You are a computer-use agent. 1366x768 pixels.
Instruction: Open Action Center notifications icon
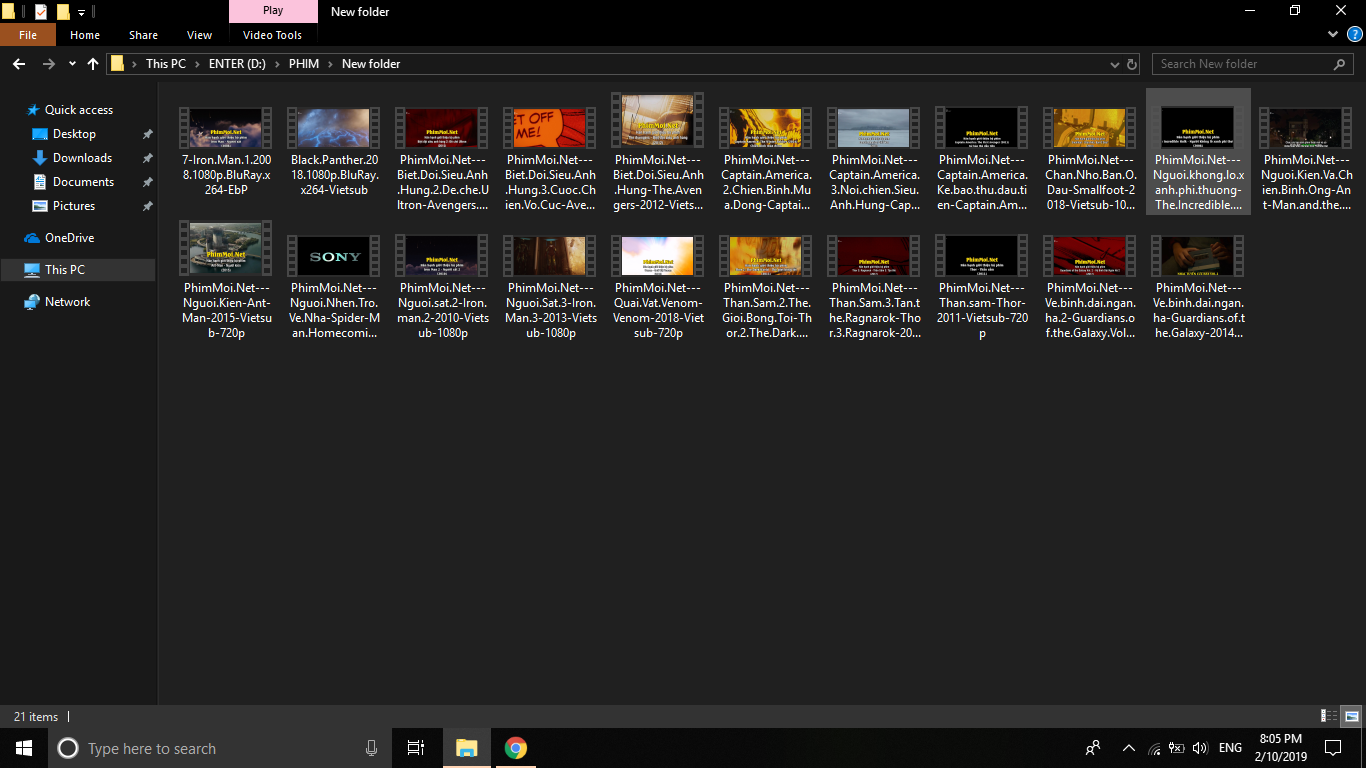pyautogui.click(x=1333, y=748)
